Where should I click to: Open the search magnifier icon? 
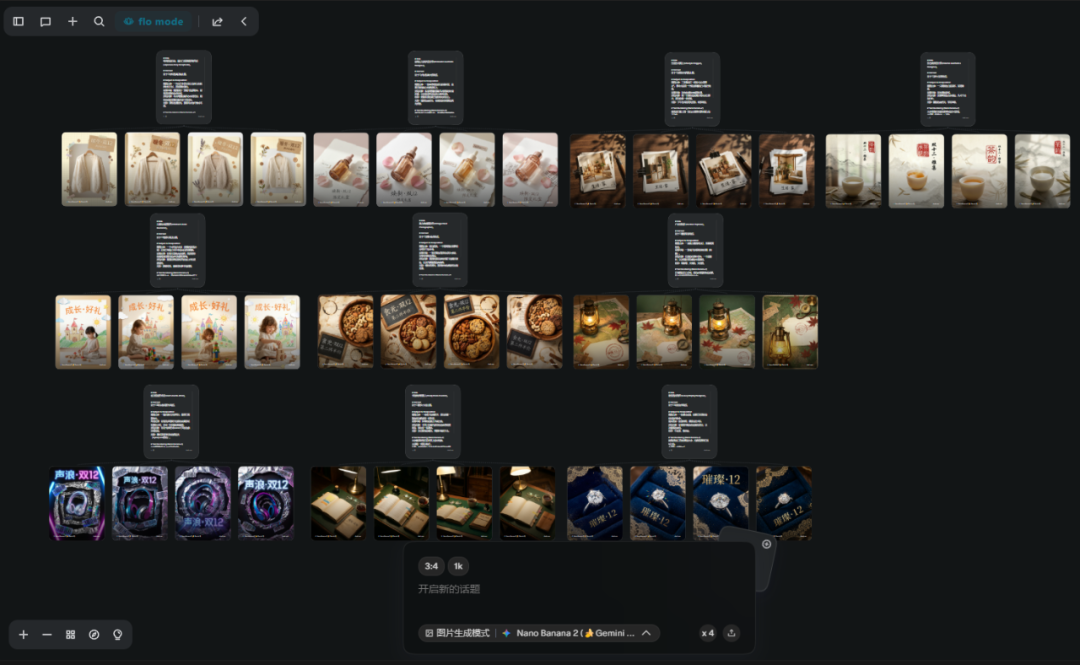99,21
